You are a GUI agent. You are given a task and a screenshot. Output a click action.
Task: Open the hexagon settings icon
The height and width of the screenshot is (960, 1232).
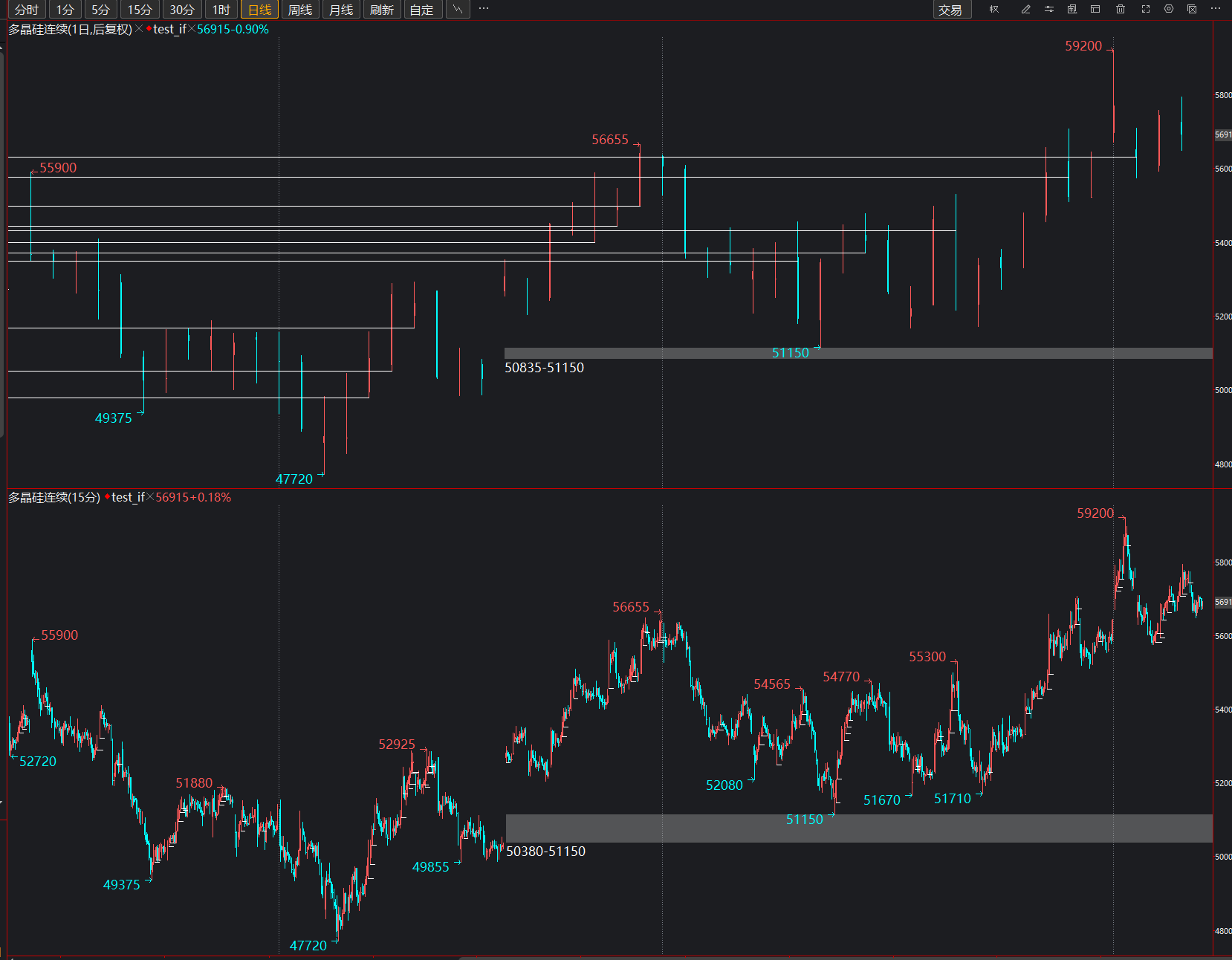pyautogui.click(x=1169, y=10)
